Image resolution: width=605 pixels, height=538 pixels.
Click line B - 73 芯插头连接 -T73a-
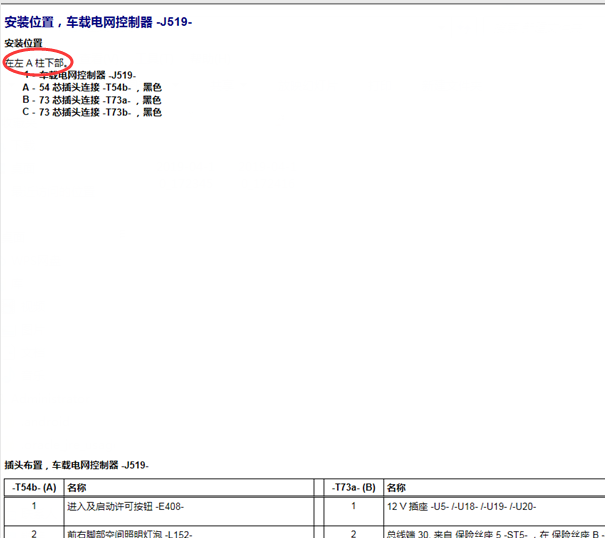(x=92, y=100)
